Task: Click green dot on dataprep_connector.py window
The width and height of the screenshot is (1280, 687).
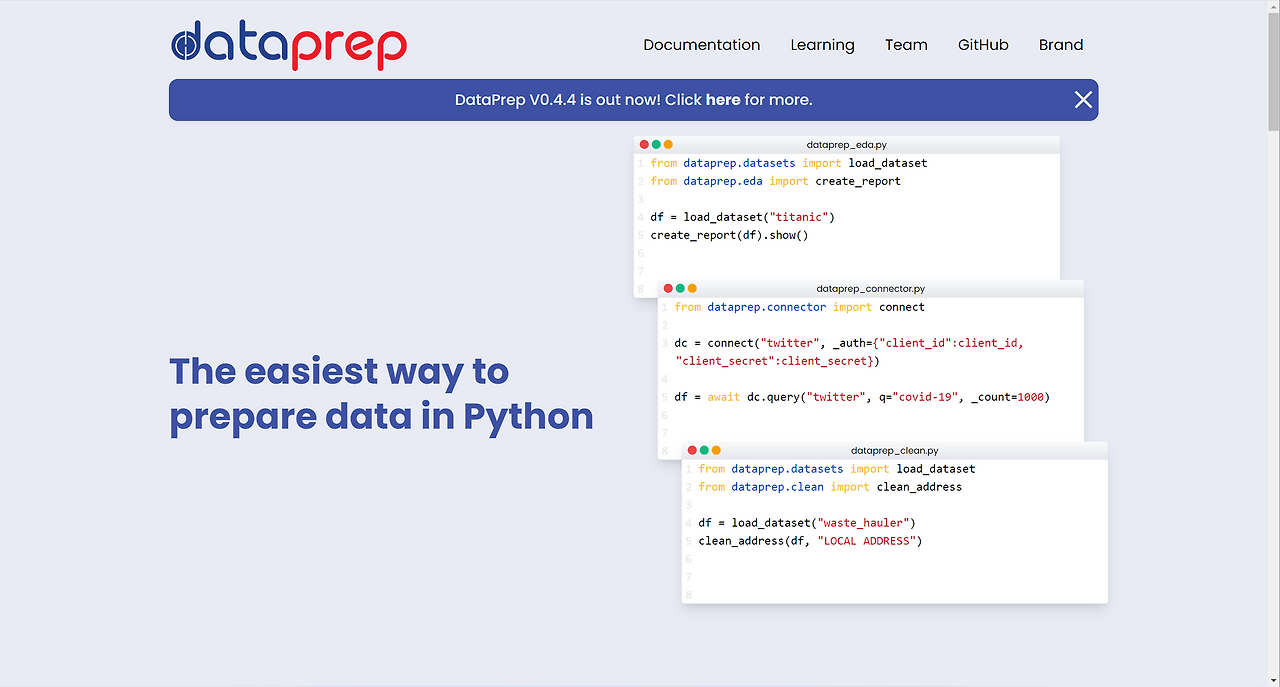Action: [680, 289]
